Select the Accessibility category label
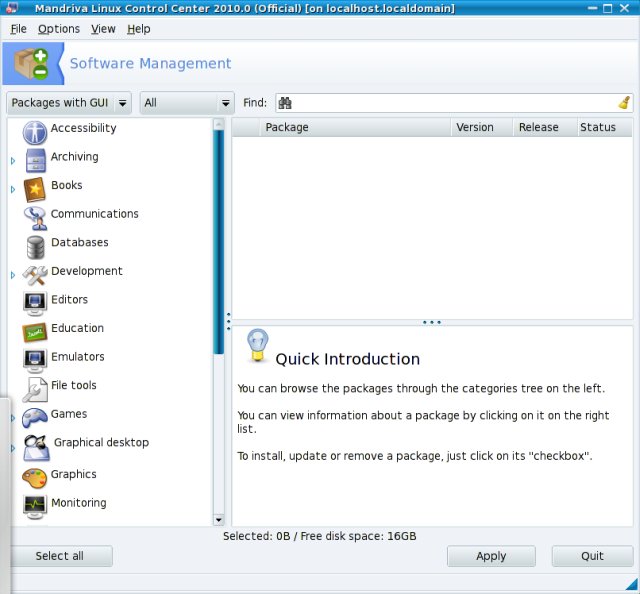 (84, 128)
